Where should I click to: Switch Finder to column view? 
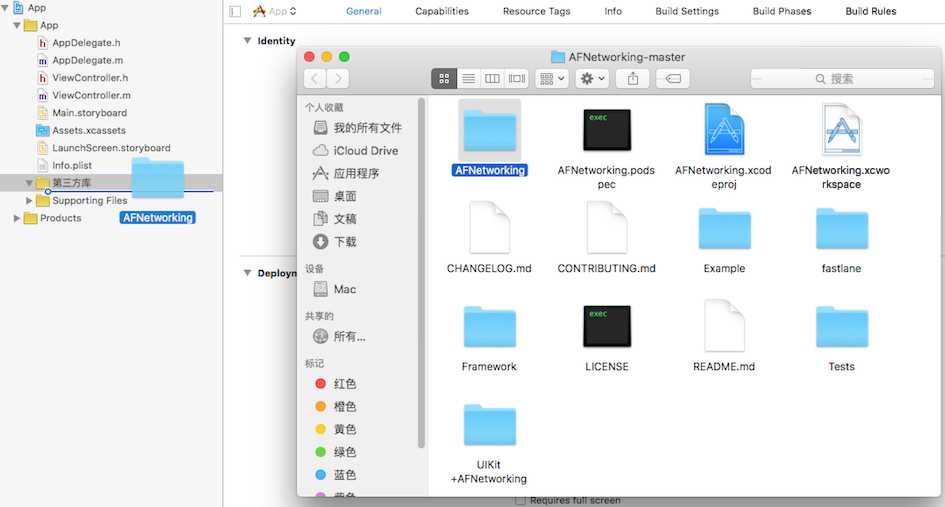click(x=492, y=78)
